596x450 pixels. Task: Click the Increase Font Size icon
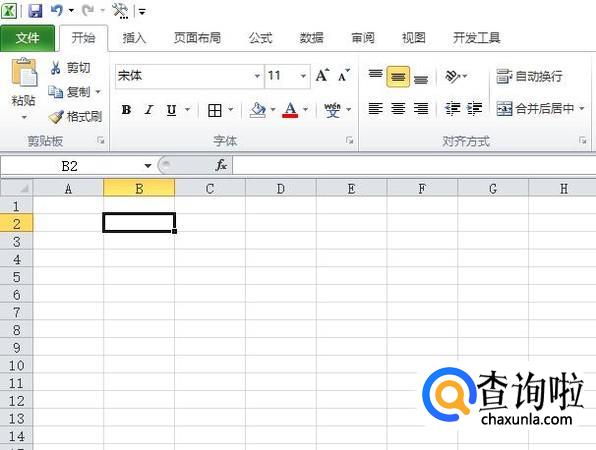322,75
